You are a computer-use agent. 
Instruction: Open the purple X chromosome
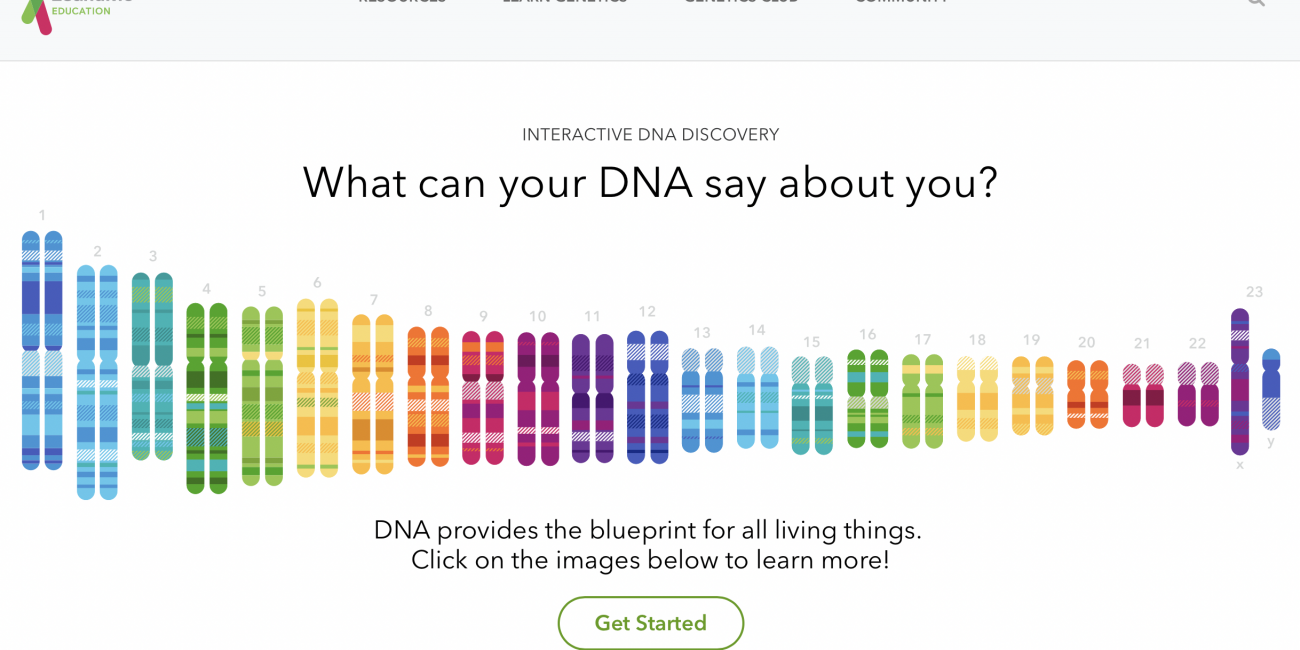pyautogui.click(x=1240, y=382)
